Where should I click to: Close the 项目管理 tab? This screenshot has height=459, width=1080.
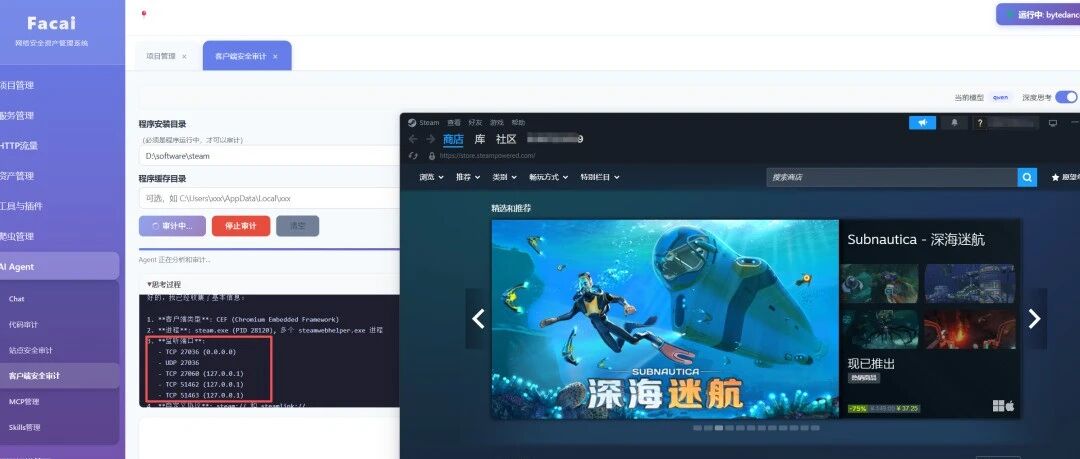[184, 57]
